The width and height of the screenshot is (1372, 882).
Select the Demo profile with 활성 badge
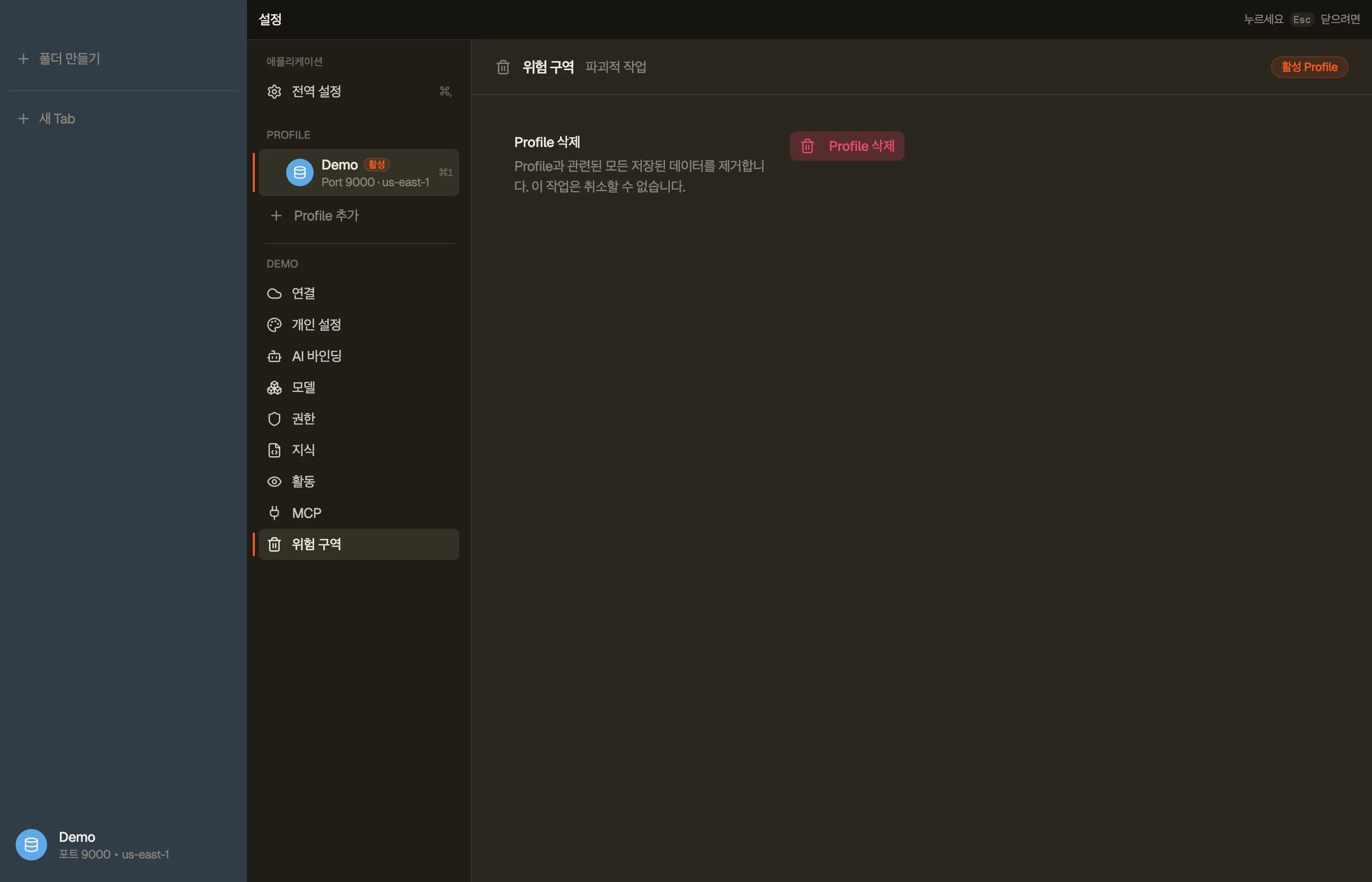coord(359,172)
